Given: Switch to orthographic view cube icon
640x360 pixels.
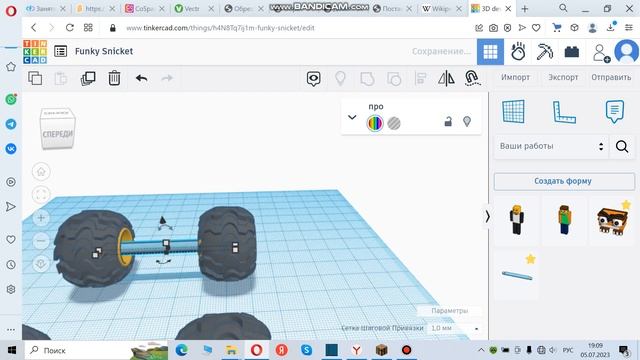Looking at the screenshot, I should pos(41,264).
